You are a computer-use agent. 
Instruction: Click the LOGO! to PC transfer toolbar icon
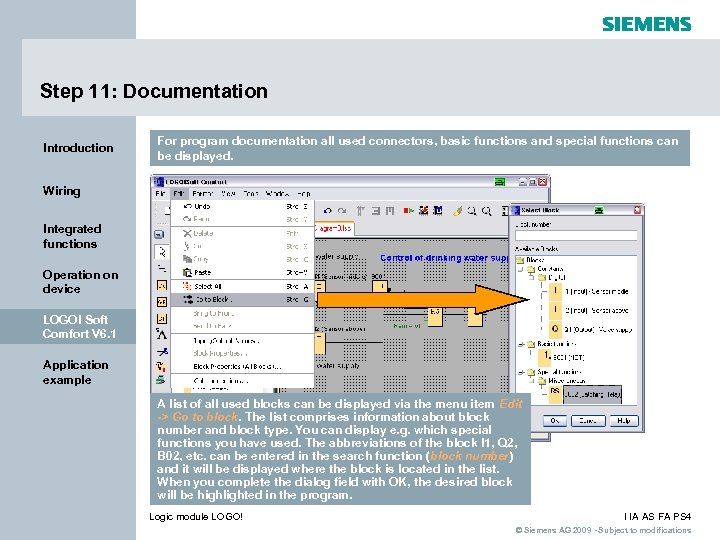(439, 210)
